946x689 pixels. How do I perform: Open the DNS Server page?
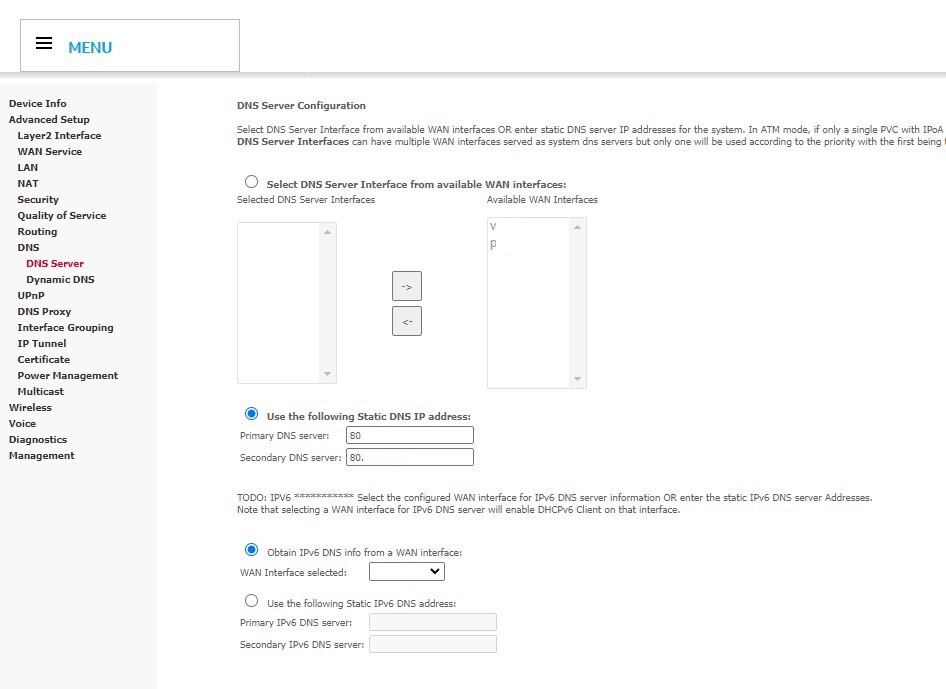(x=54, y=263)
